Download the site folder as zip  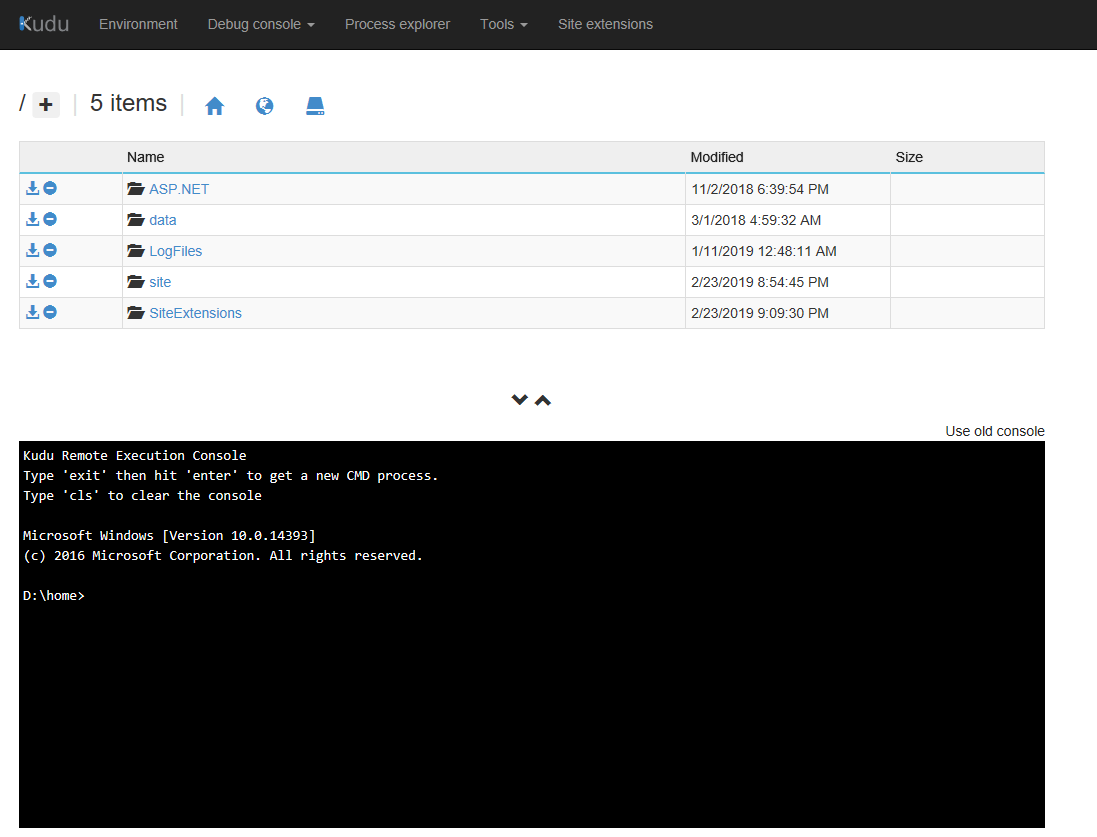tap(31, 280)
